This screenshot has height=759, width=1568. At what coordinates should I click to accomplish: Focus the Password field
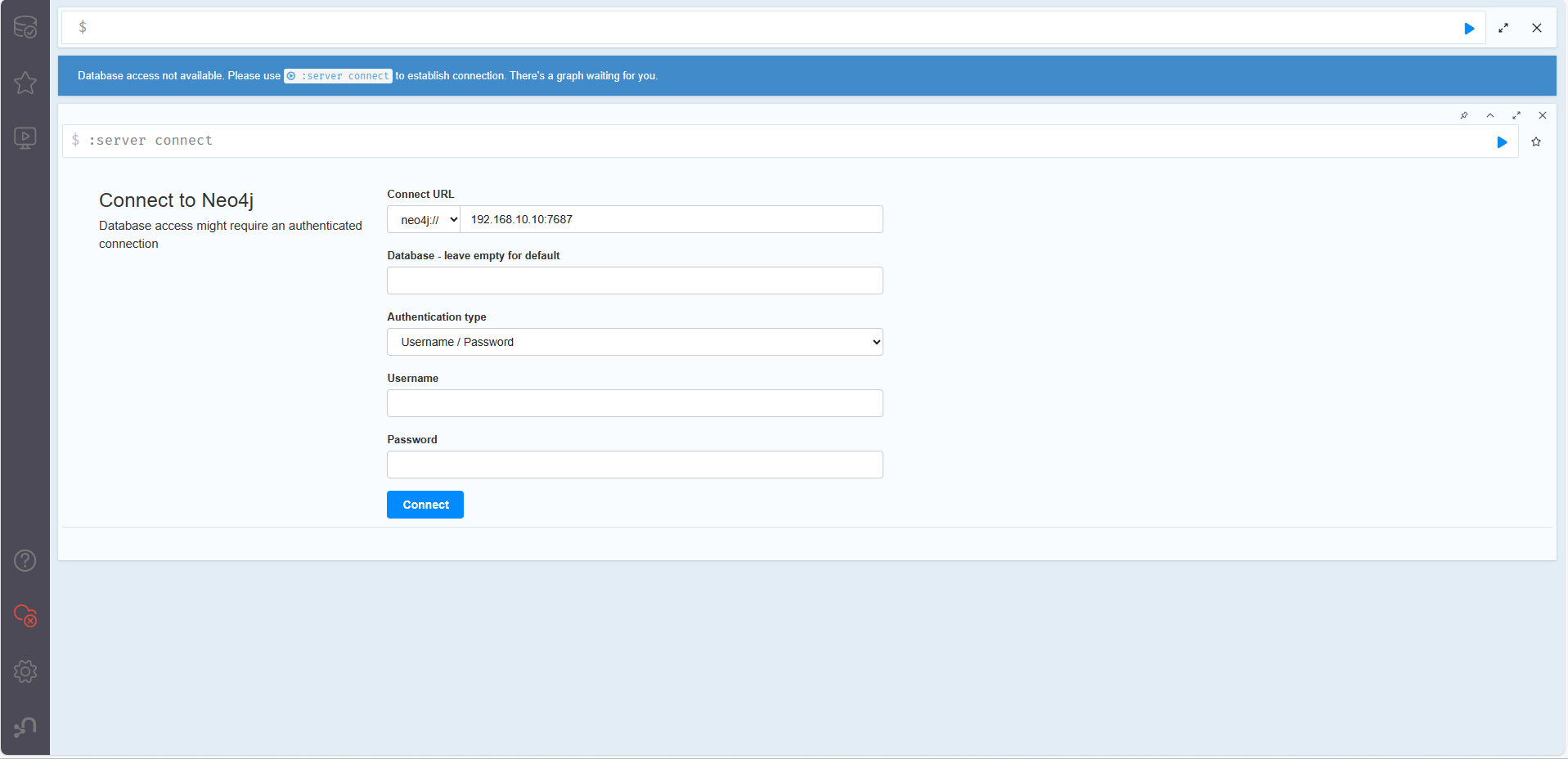pyautogui.click(x=635, y=465)
